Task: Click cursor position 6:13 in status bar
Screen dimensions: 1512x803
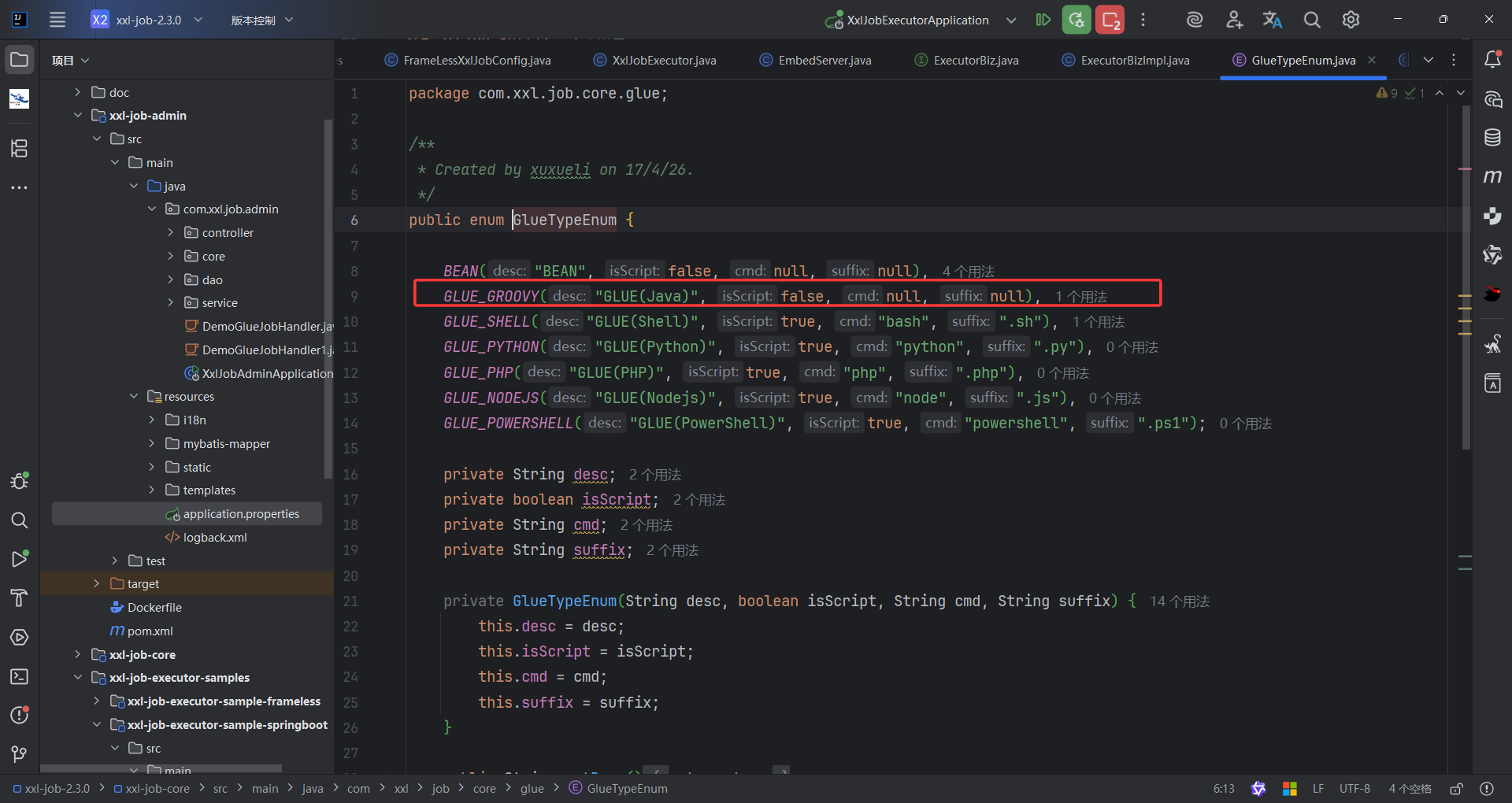Action: tap(1224, 788)
